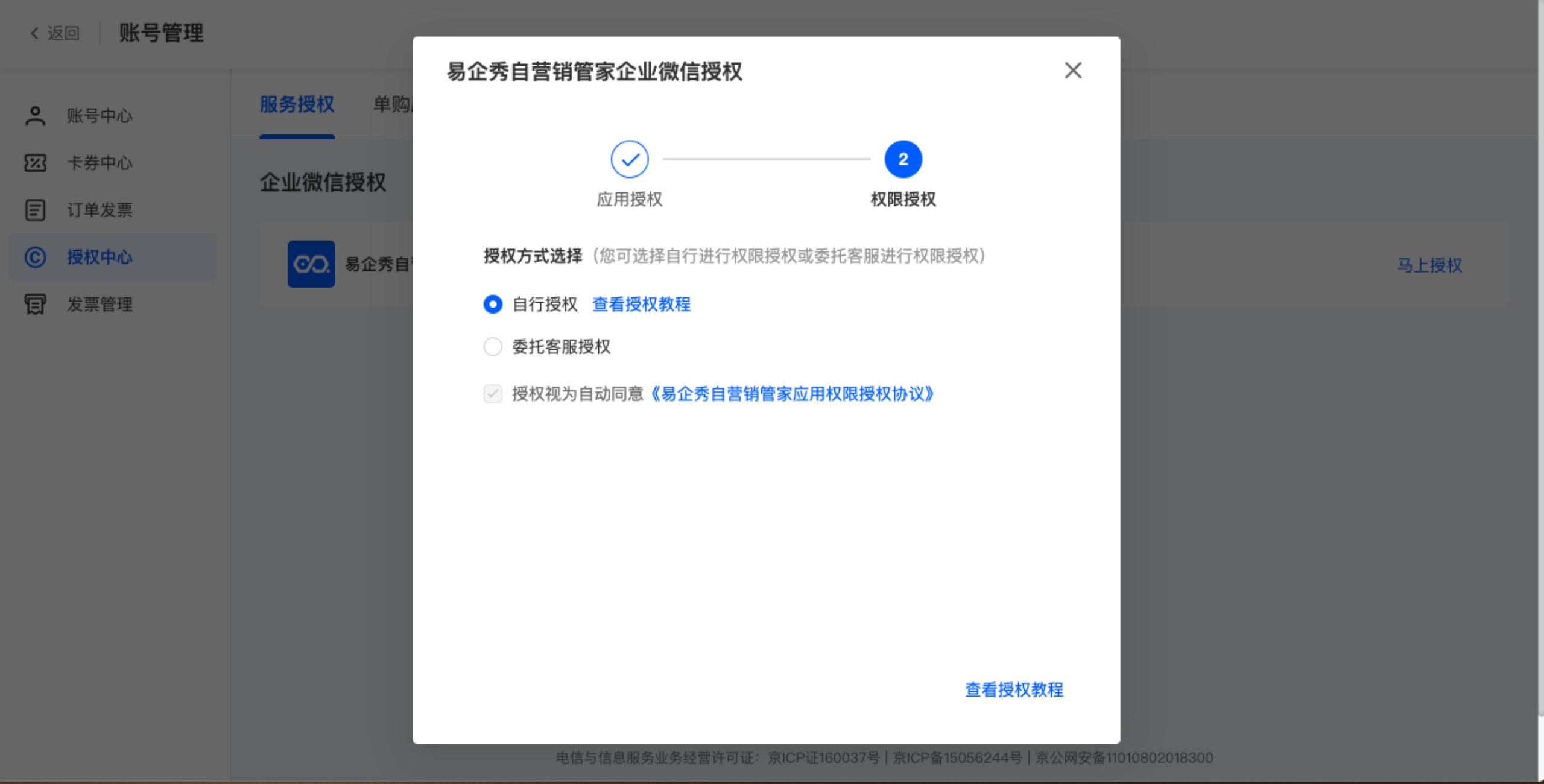Click the 返回 back arrow
This screenshot has height=784, width=1544.
(x=34, y=33)
